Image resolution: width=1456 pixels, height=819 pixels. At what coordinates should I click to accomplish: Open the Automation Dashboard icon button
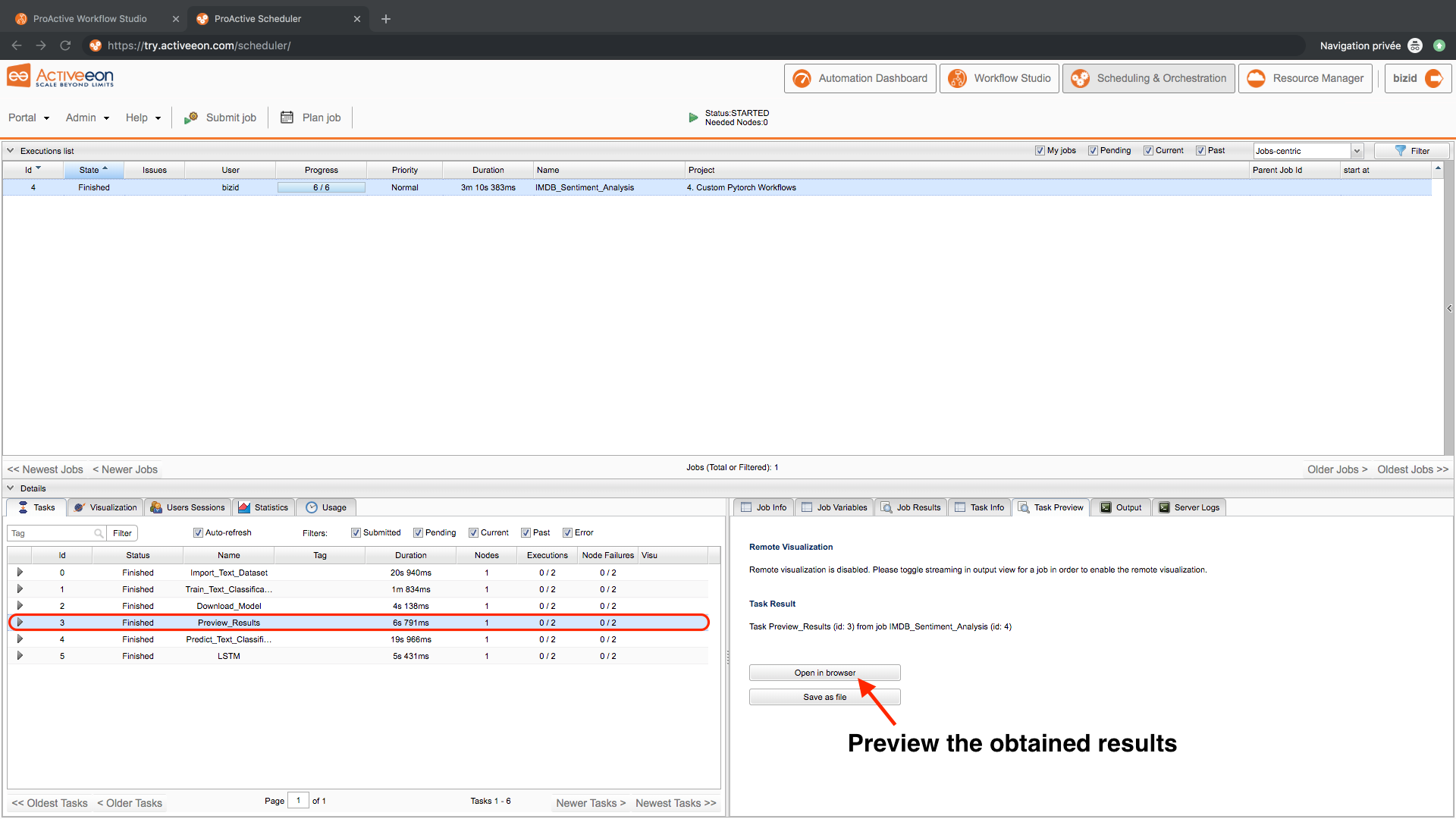tap(802, 78)
